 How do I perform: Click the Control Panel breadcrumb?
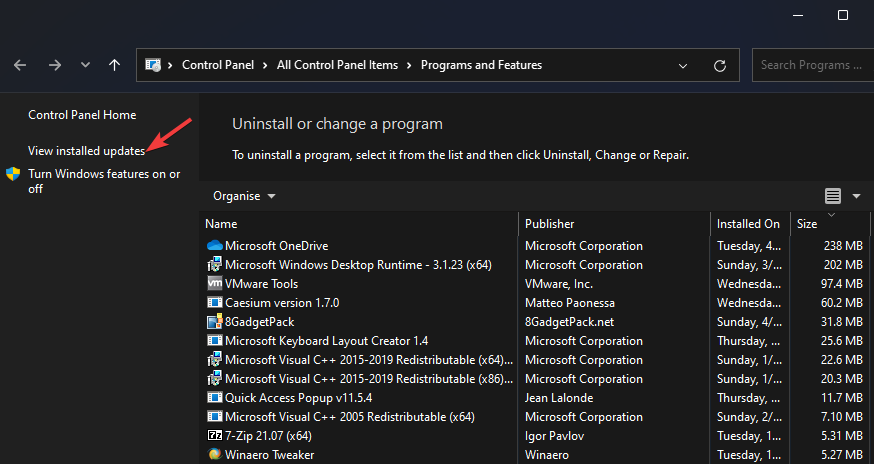pyautogui.click(x=220, y=65)
